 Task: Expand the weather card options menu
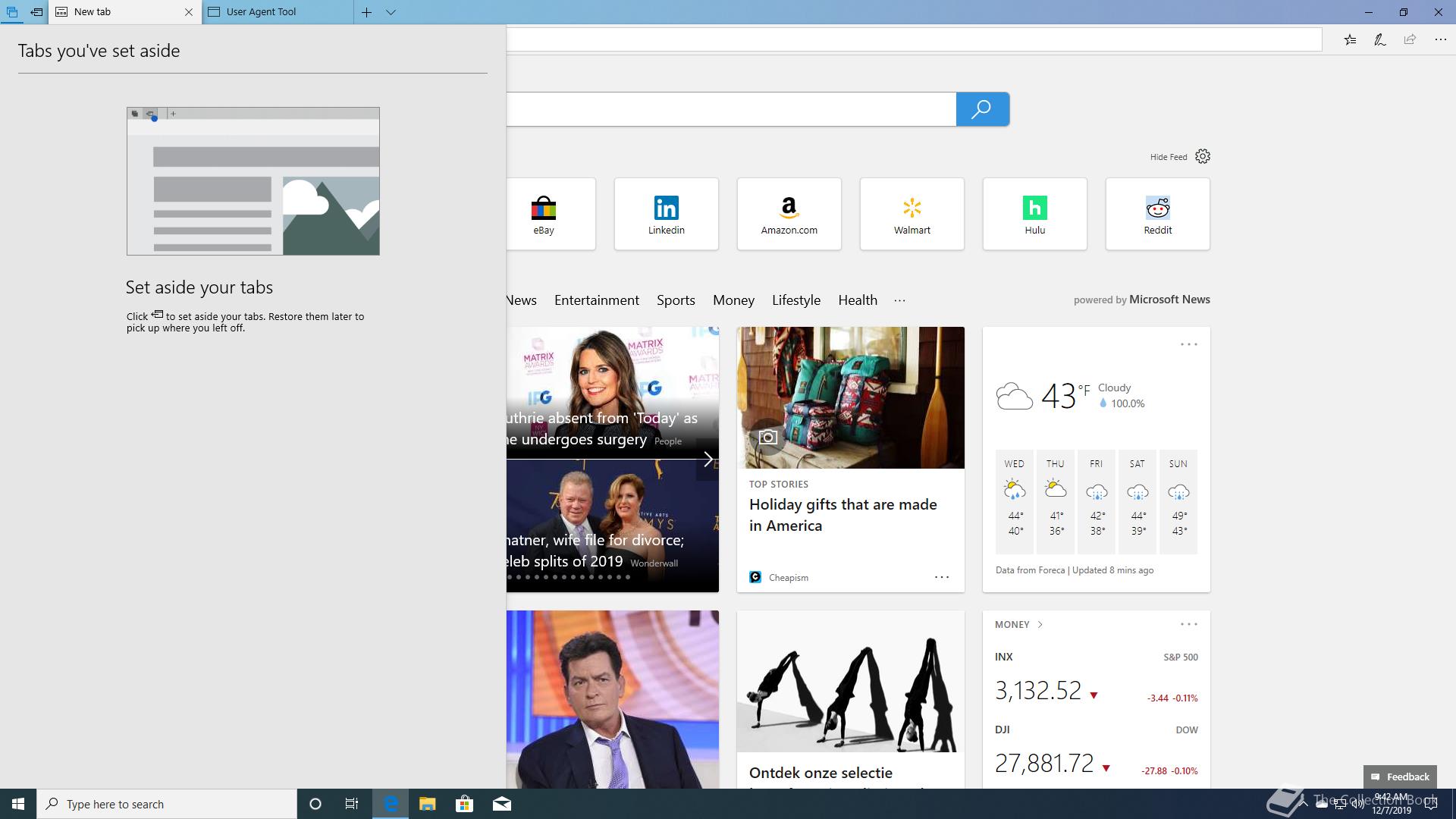1188,344
